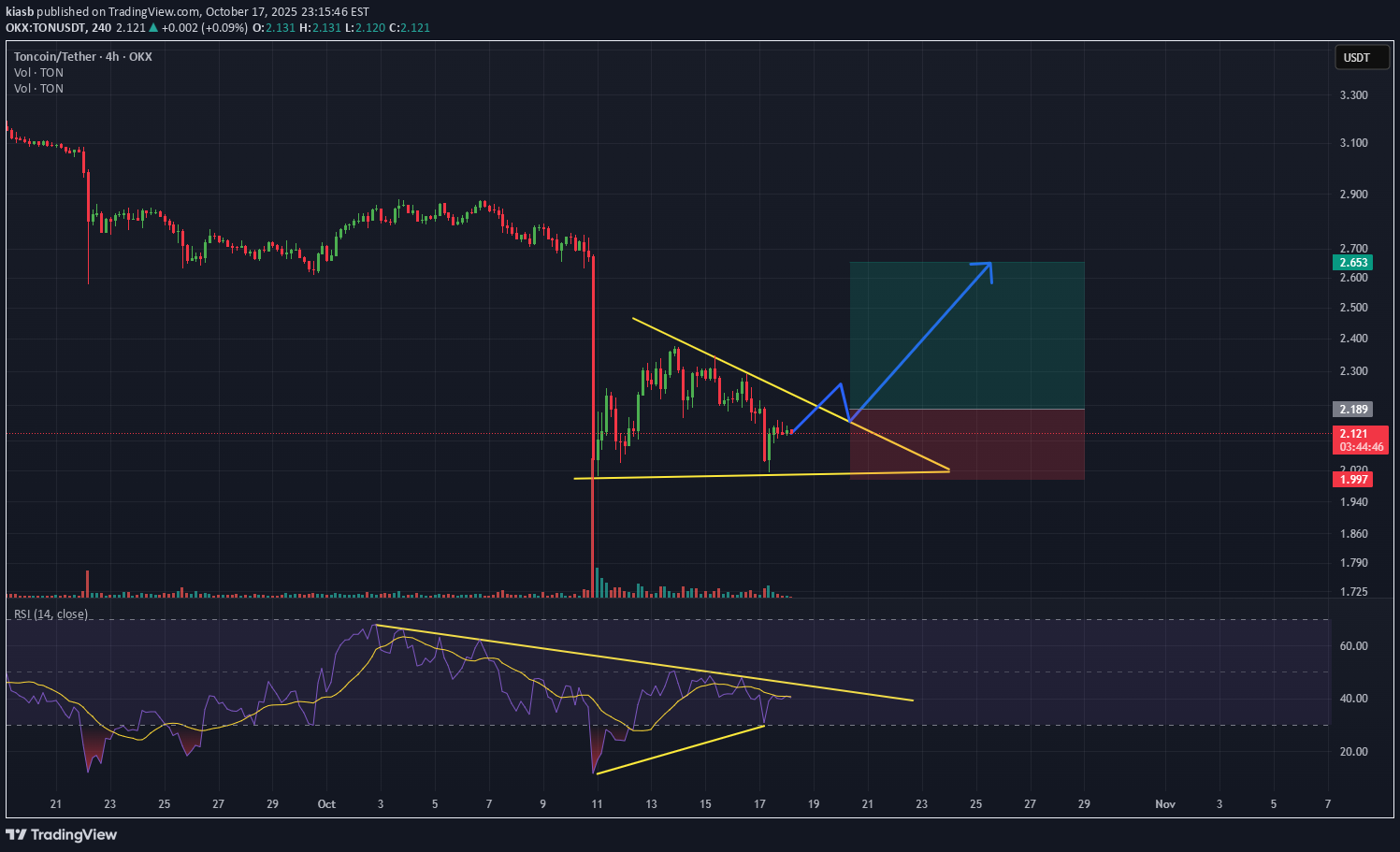This screenshot has width=1400, height=852.
Task: Toggle the second Vol · TON indicator label
Action: 38,89
